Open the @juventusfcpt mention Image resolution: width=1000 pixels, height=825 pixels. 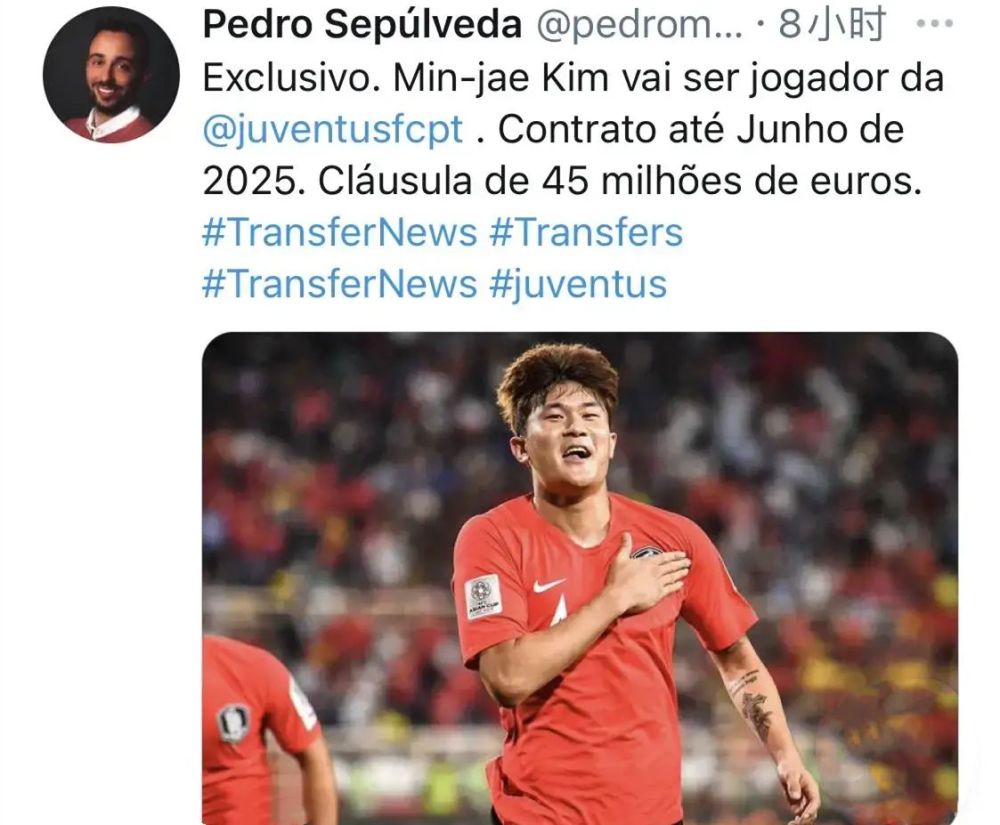pyautogui.click(x=333, y=130)
